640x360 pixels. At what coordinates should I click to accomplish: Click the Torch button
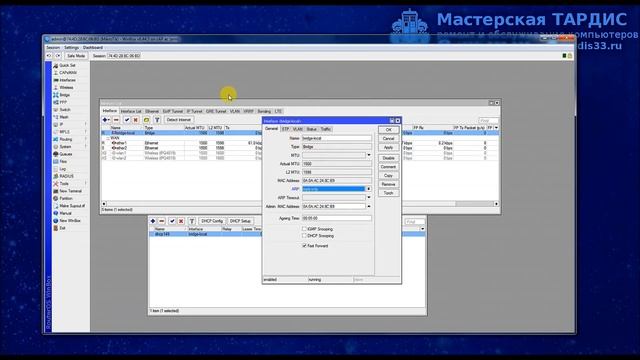click(x=389, y=193)
